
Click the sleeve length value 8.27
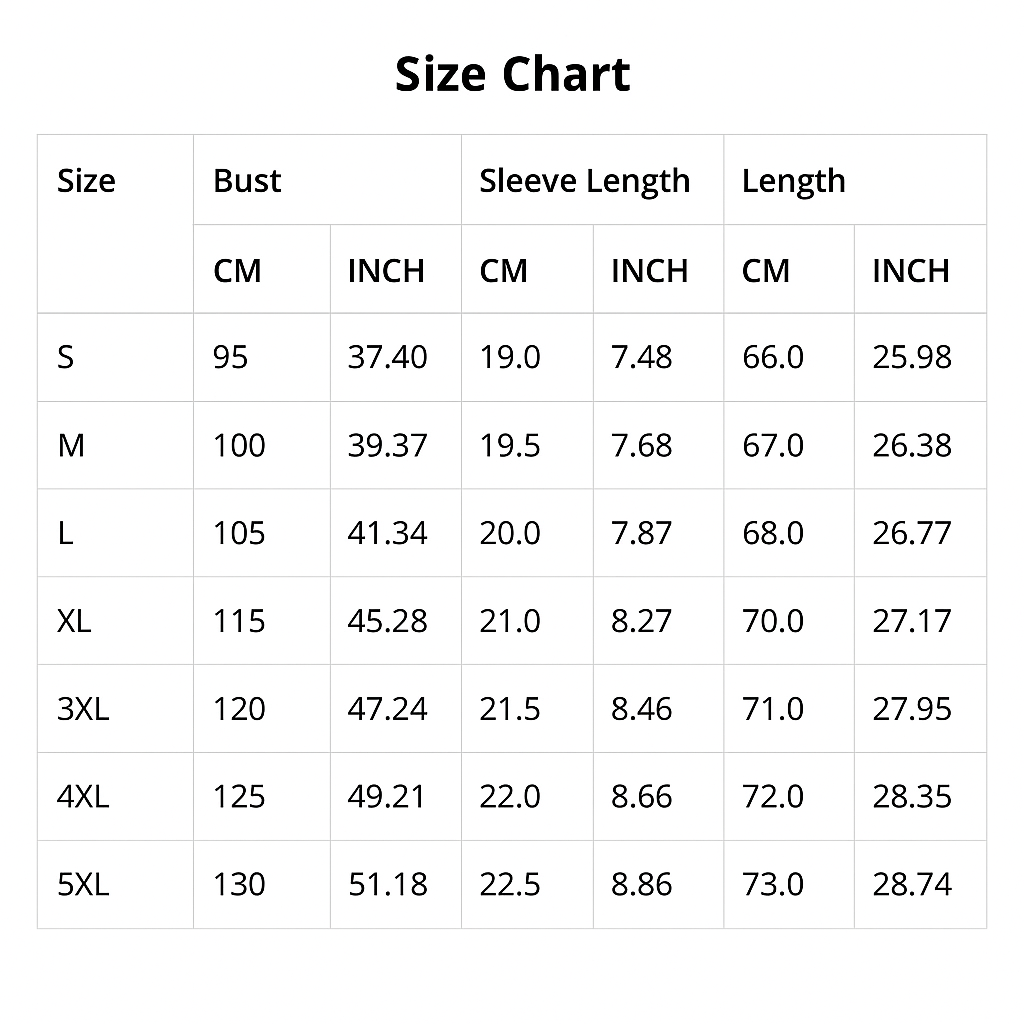tap(641, 621)
